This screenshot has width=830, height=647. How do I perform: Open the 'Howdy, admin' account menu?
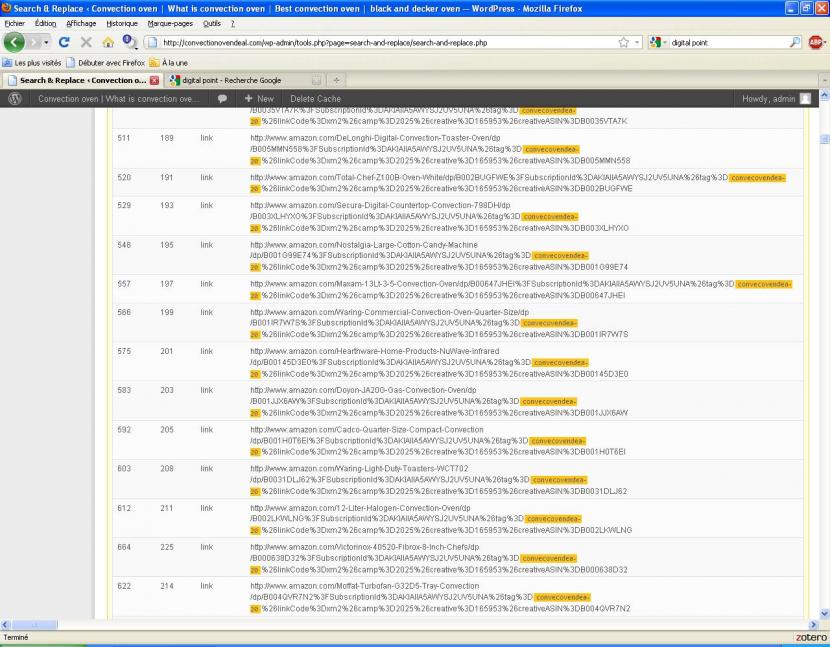tap(775, 98)
